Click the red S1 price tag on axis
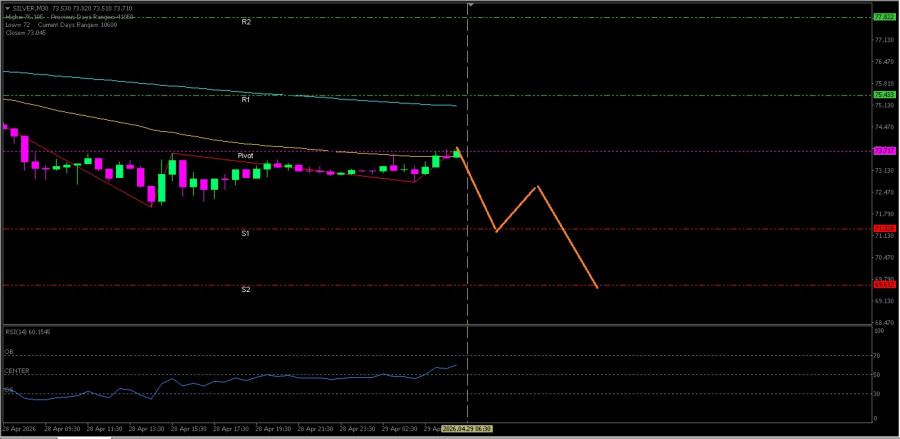 tap(883, 229)
